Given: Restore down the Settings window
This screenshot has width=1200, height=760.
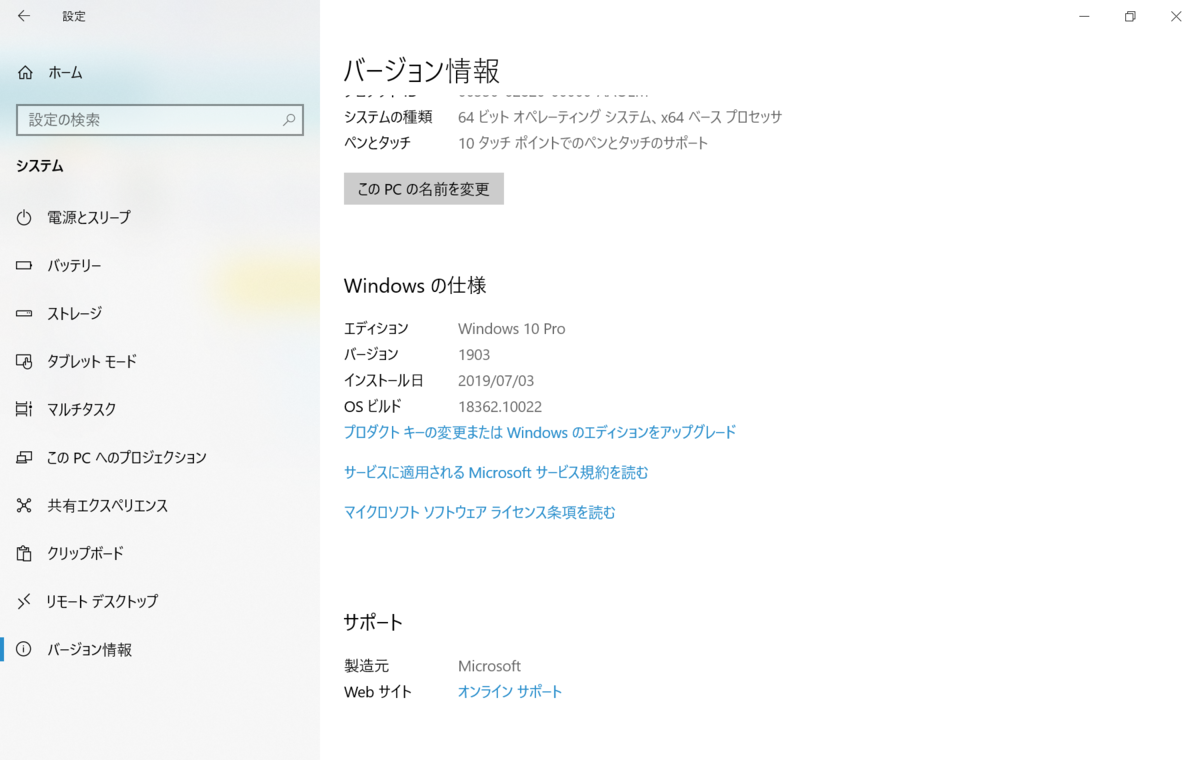Looking at the screenshot, I should pyautogui.click(x=1130, y=16).
